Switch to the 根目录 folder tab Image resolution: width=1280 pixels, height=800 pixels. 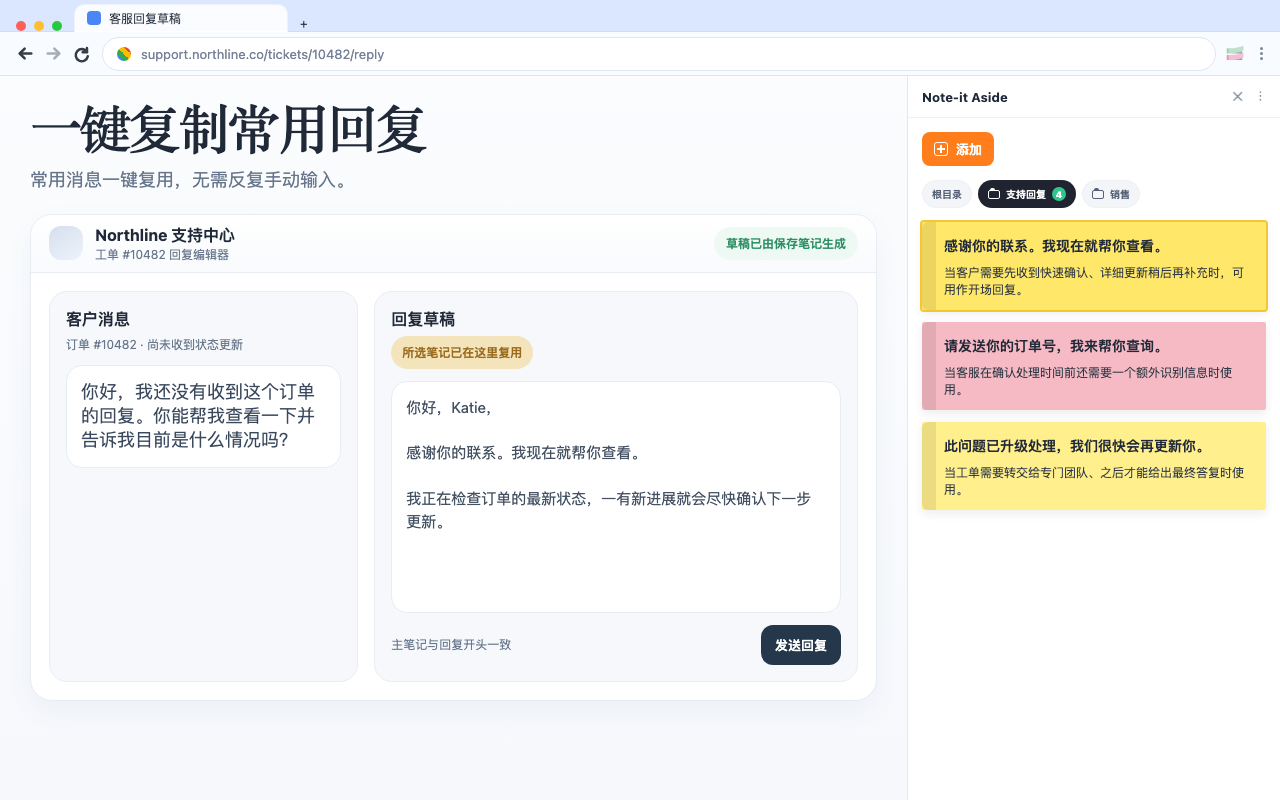coord(946,194)
